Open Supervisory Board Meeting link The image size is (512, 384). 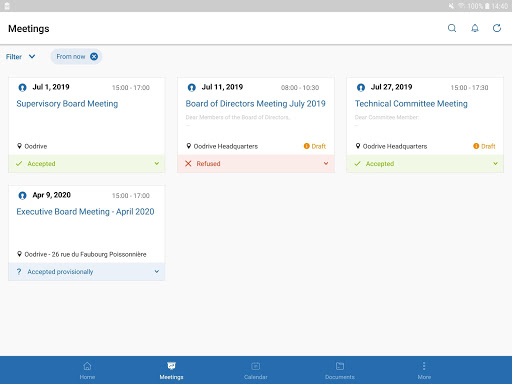tap(67, 104)
